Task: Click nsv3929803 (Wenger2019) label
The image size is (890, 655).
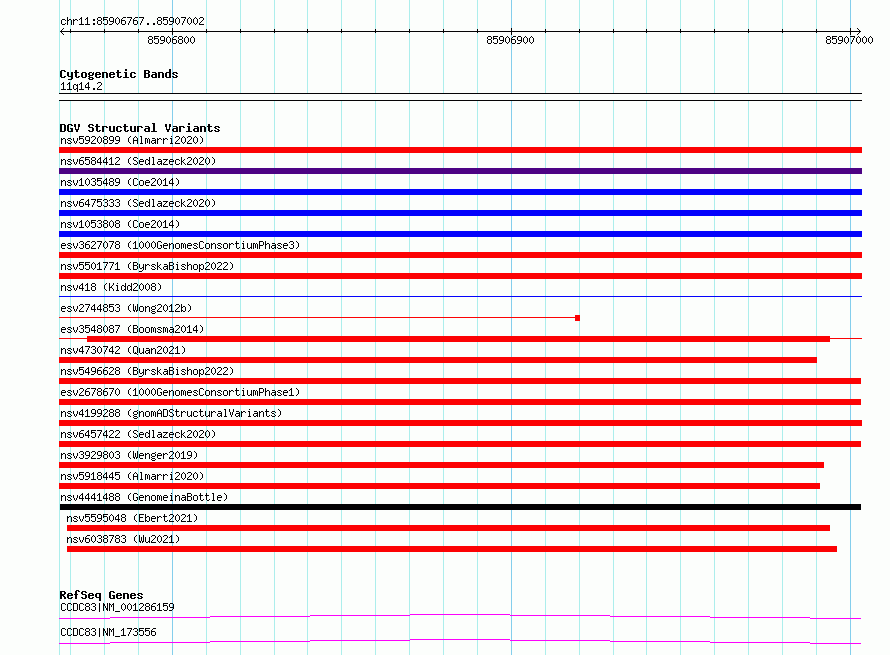Action: [129, 455]
